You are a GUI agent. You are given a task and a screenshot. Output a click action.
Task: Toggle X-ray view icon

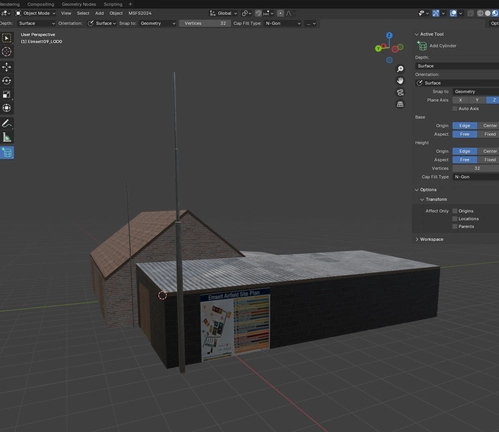470,13
